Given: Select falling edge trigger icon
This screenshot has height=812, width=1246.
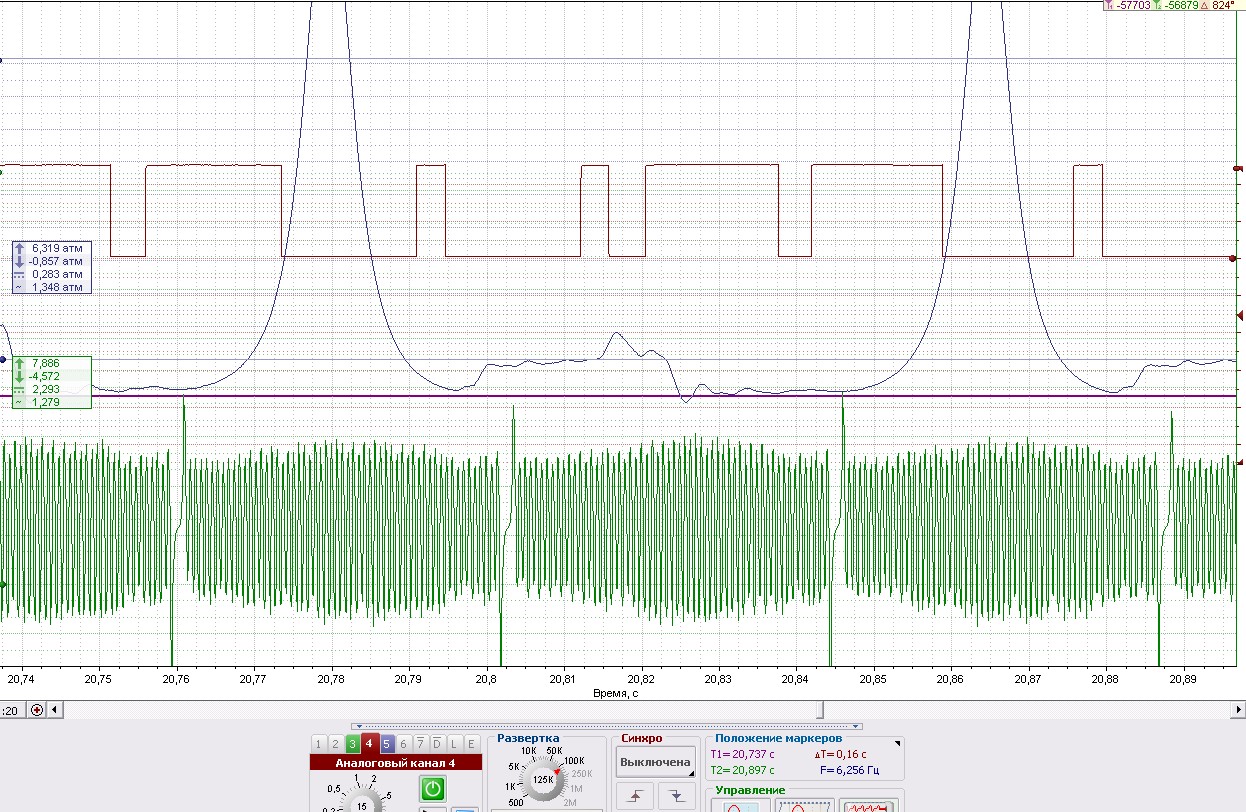Looking at the screenshot, I should tap(676, 796).
